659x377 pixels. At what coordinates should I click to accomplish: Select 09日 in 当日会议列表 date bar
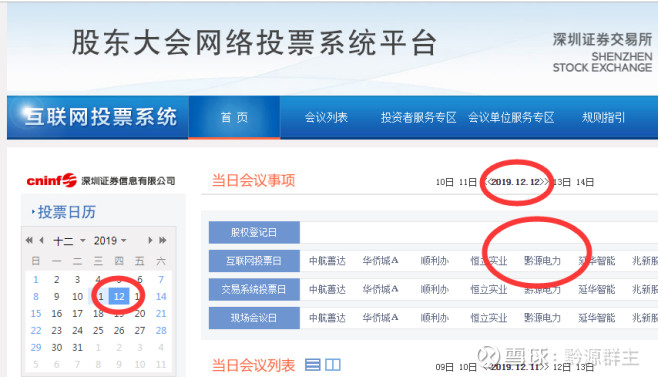pos(444,367)
